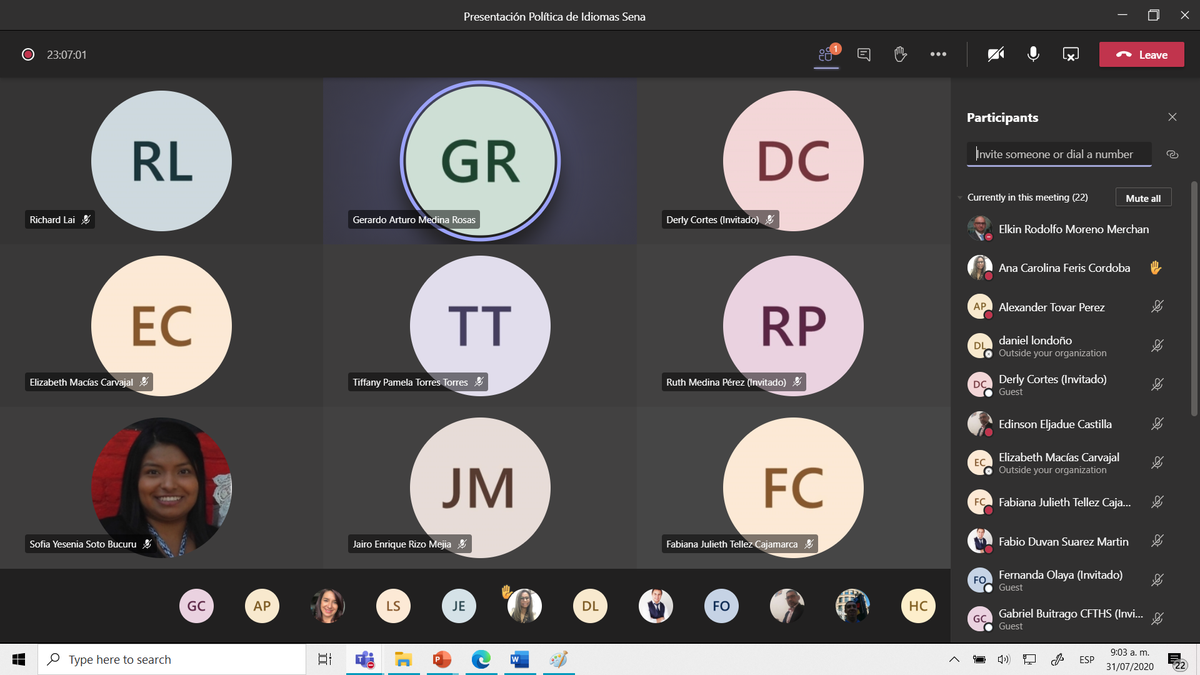Open Word from the taskbar
Screen dimensions: 1200x675
click(x=520, y=659)
